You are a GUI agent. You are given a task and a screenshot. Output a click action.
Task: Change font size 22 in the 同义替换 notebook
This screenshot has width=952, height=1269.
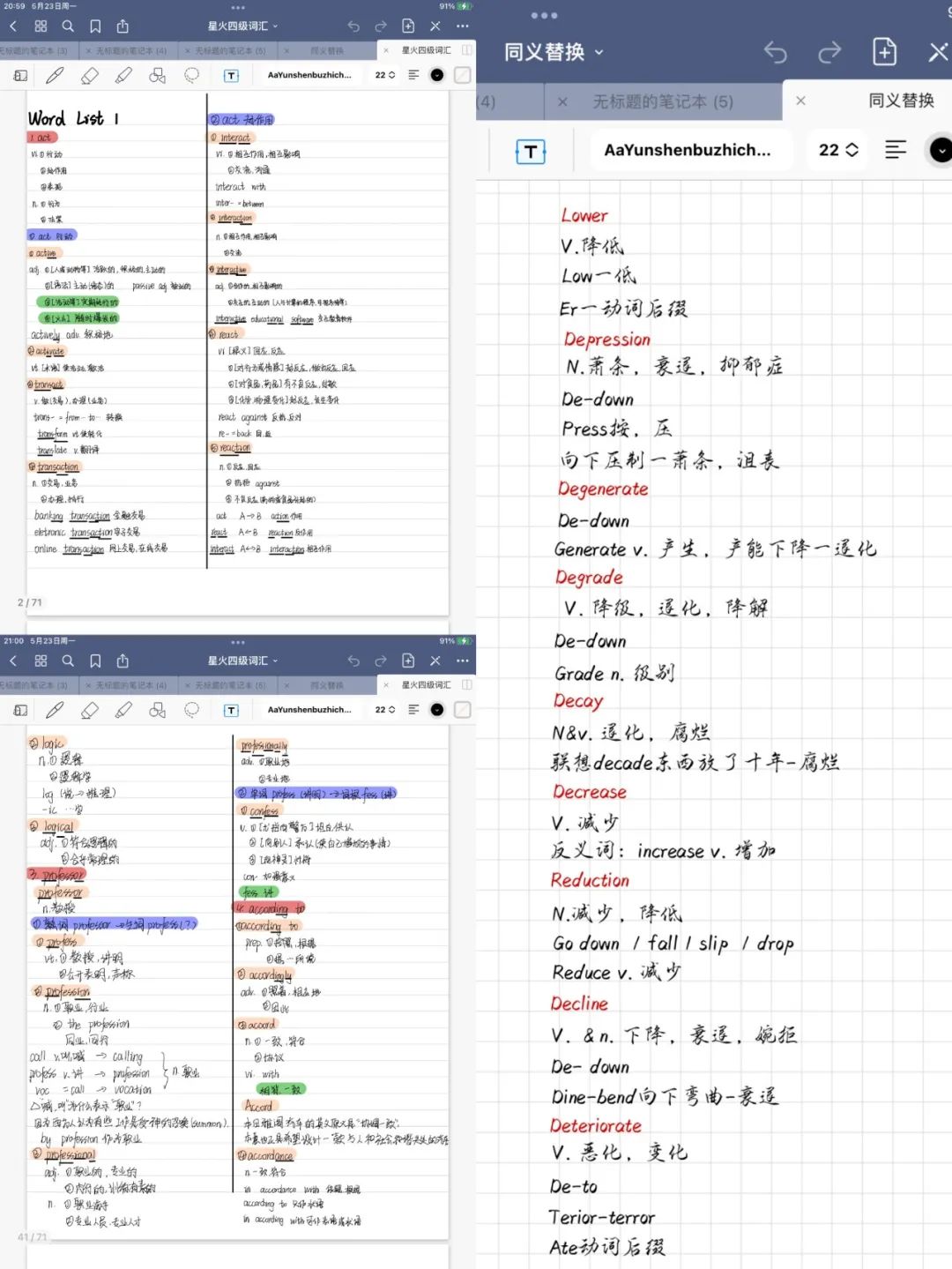pos(837,150)
